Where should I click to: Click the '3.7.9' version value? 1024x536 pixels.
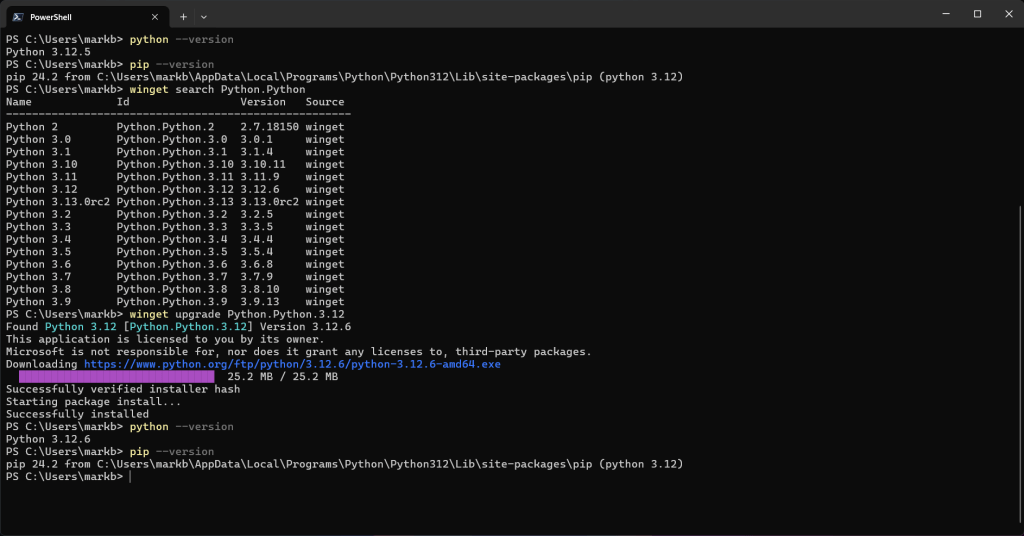[256, 277]
